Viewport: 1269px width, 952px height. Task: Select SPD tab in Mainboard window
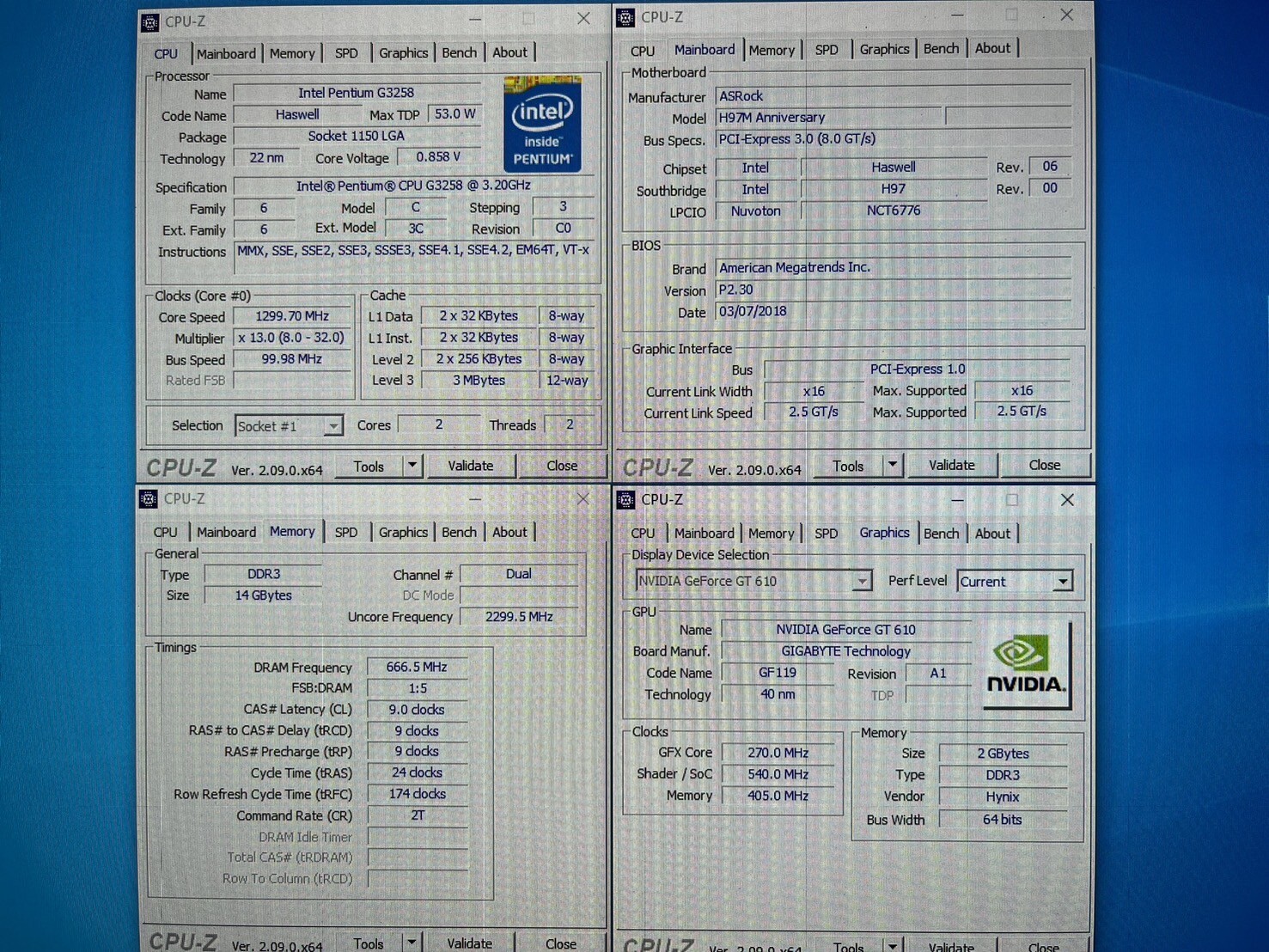[827, 50]
